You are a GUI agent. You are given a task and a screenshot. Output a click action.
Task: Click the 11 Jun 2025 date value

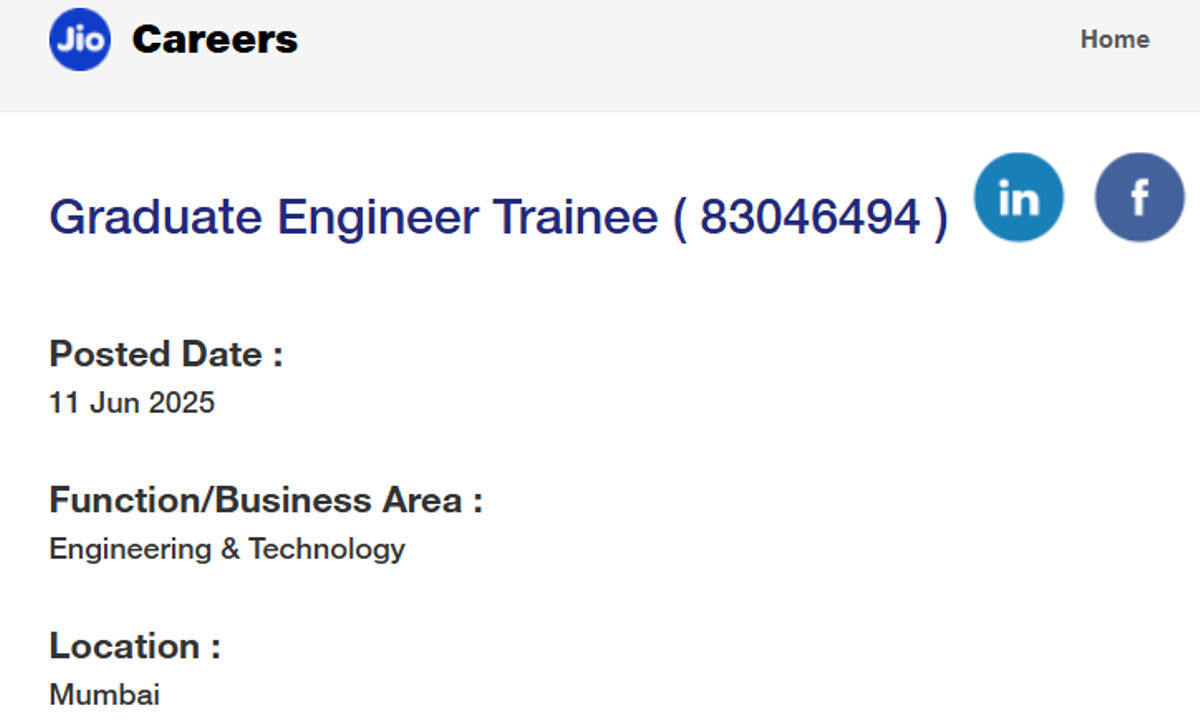[x=132, y=403]
